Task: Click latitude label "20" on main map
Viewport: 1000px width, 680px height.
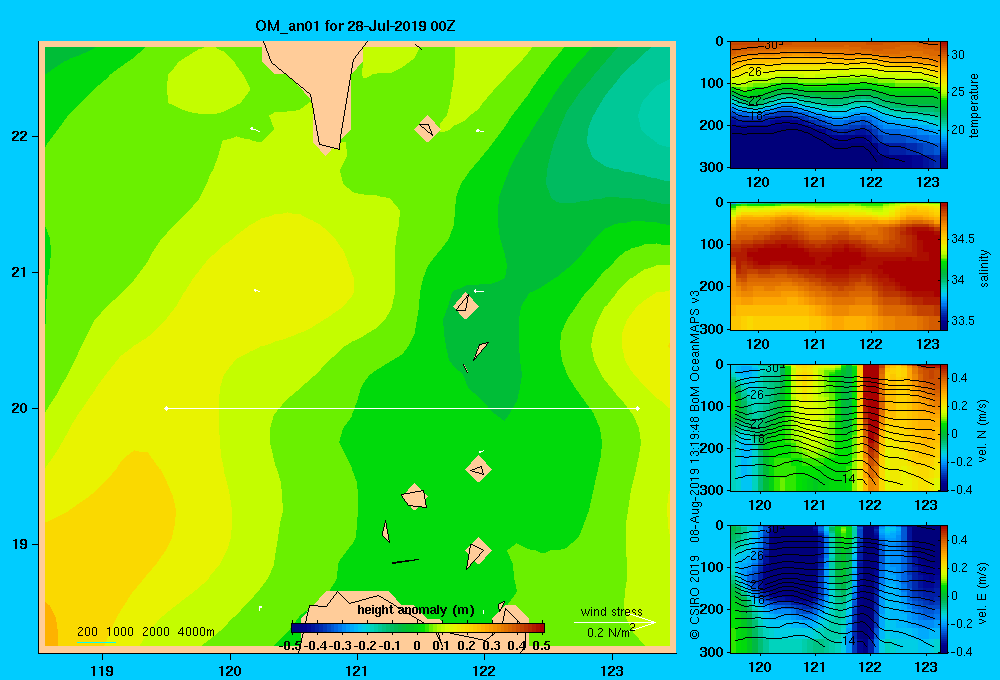Action: coord(19,408)
